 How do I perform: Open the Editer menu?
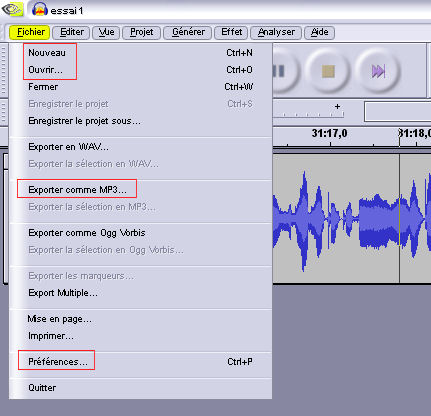click(71, 32)
